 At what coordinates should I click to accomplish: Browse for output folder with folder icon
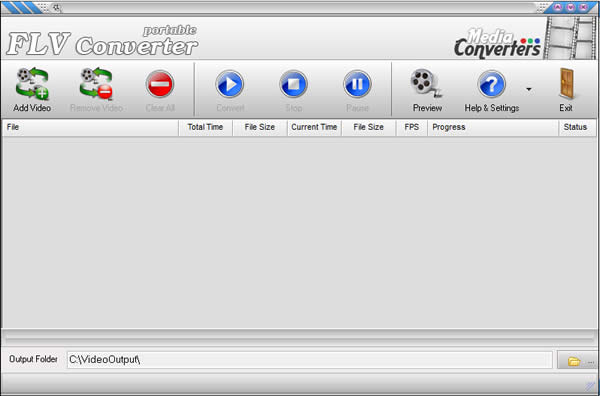(577, 360)
